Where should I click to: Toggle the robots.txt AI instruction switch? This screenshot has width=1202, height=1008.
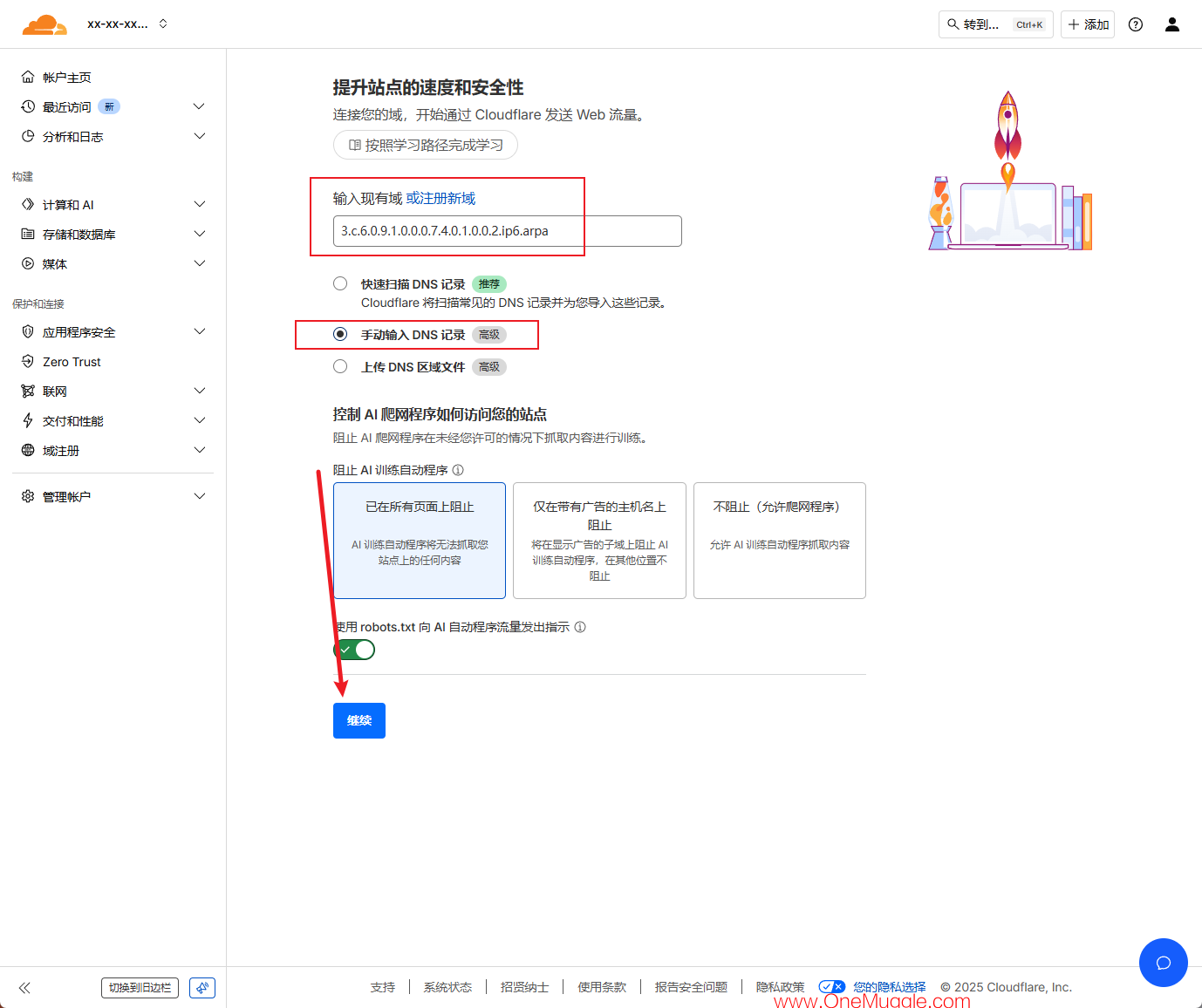354,650
